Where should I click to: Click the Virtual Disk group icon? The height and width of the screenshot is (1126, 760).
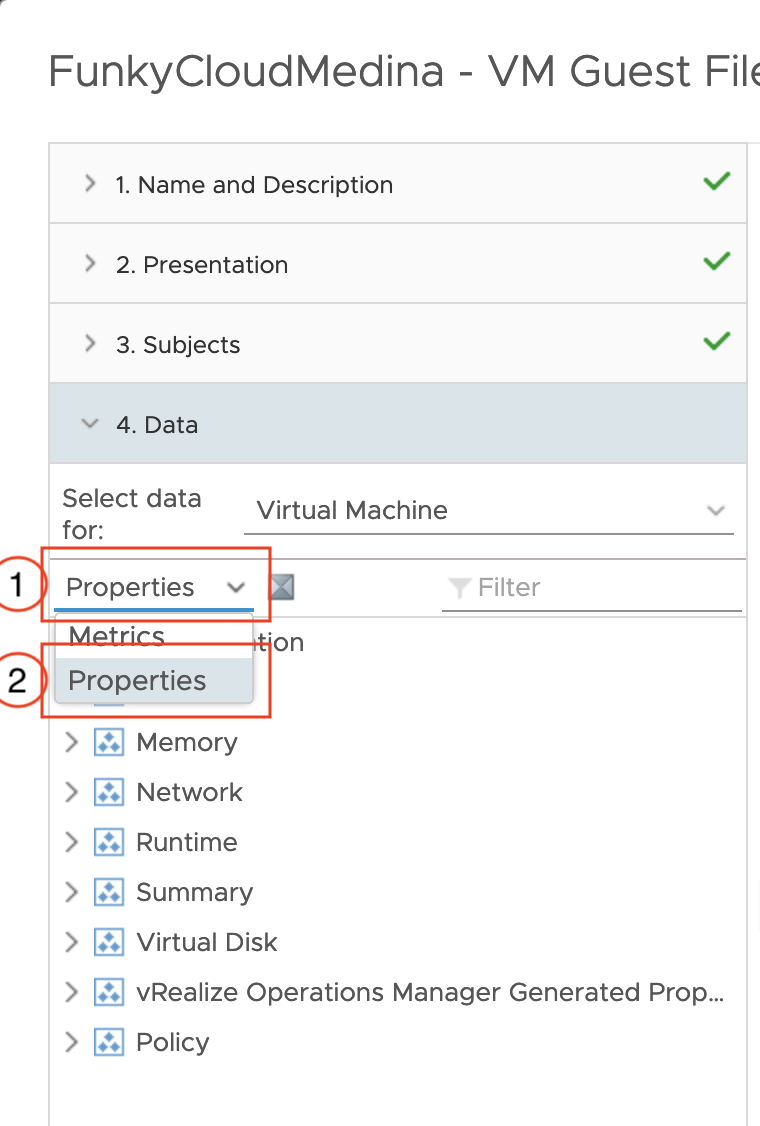point(108,942)
